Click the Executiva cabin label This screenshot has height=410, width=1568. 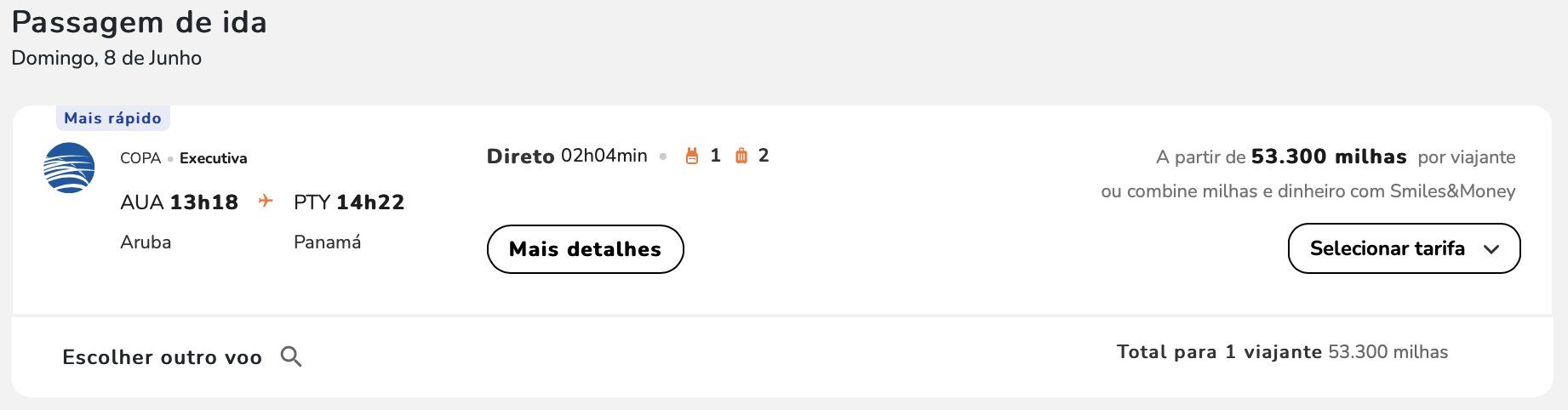213,158
